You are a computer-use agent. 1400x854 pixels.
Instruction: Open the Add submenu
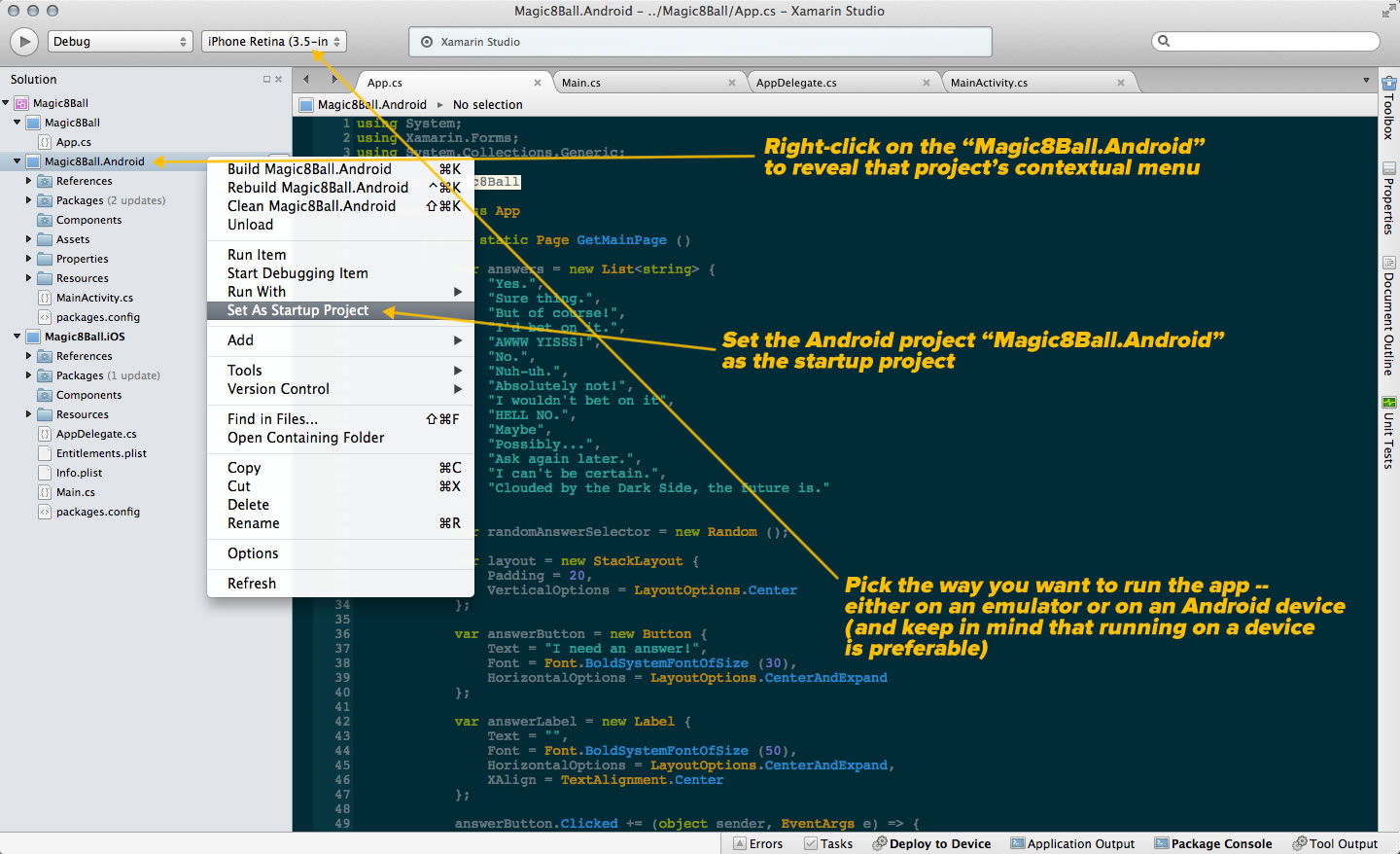(x=341, y=340)
